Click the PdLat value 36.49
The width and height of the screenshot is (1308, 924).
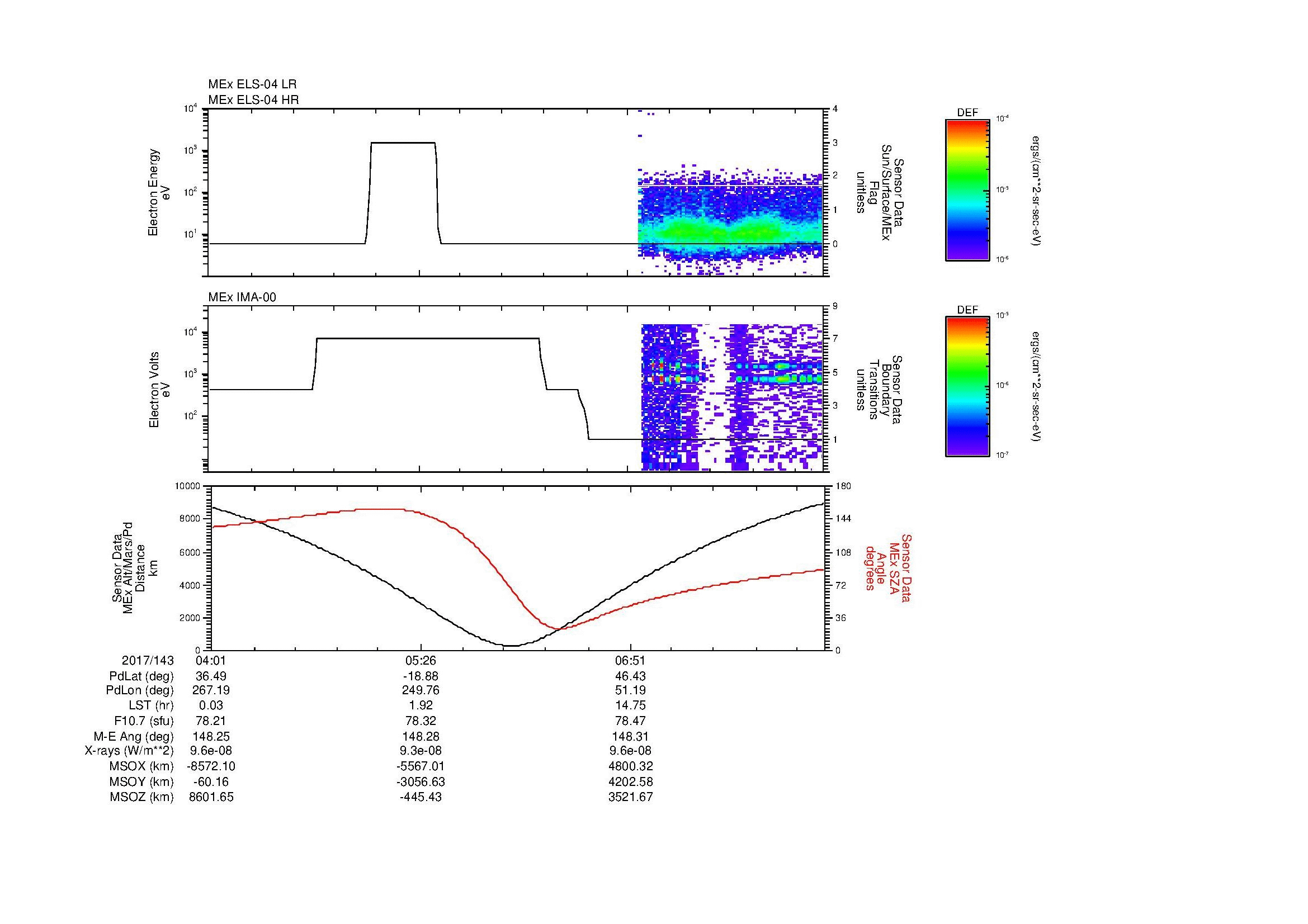[x=211, y=676]
